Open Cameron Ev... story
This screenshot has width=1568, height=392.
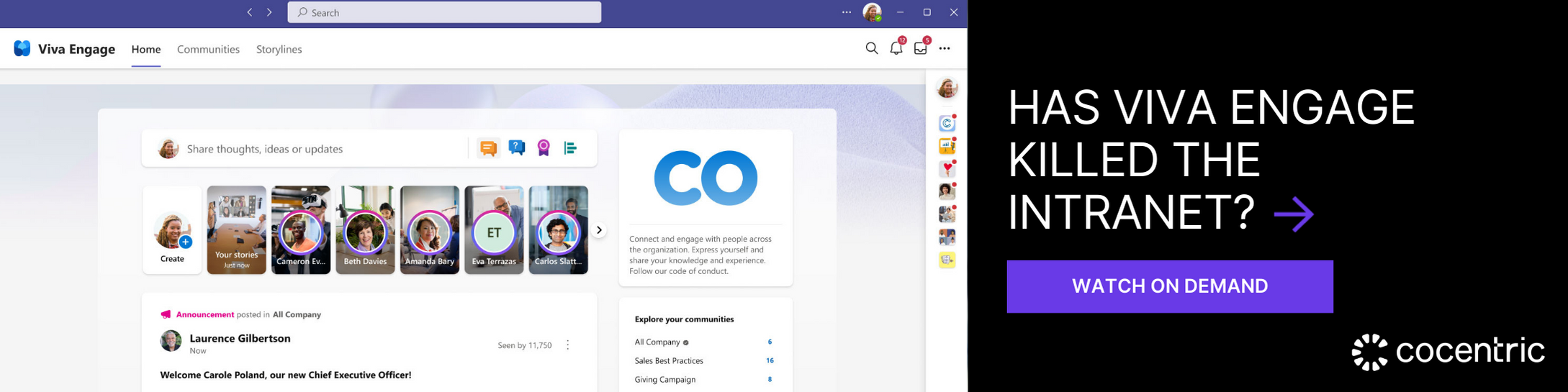(301, 230)
